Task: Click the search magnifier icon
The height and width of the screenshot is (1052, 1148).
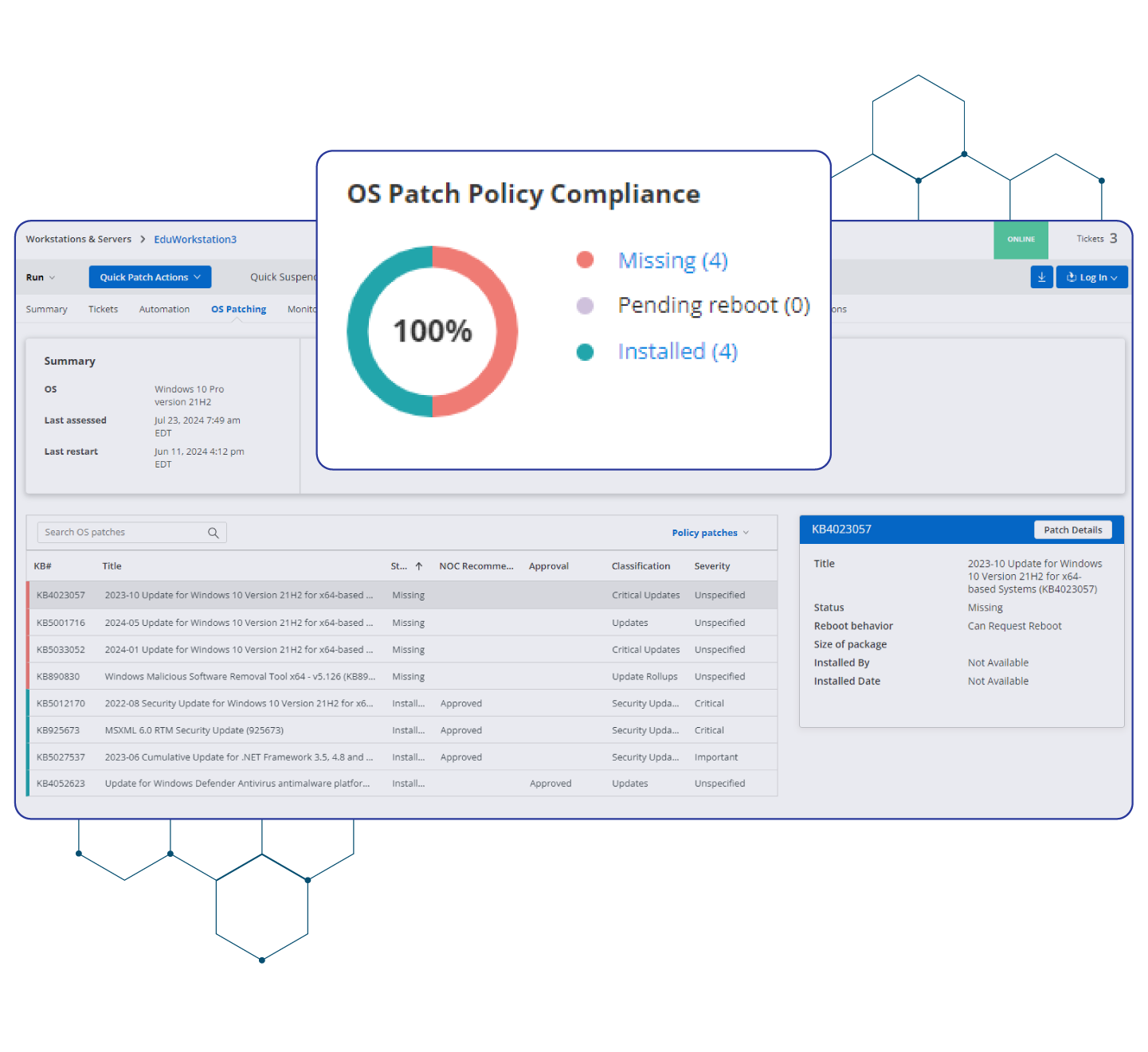Action: pos(214,533)
